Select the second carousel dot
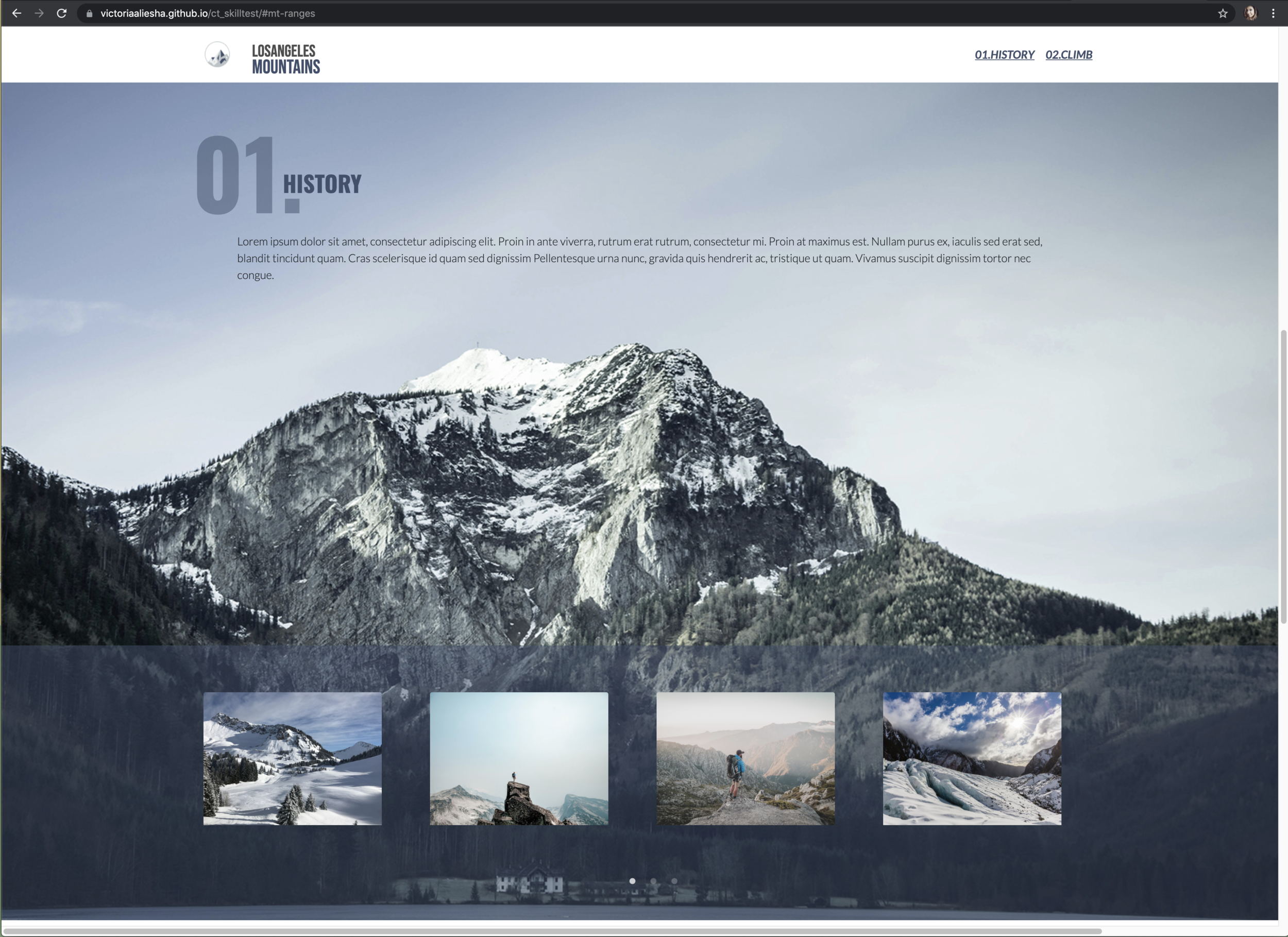The image size is (1288, 937). click(653, 881)
